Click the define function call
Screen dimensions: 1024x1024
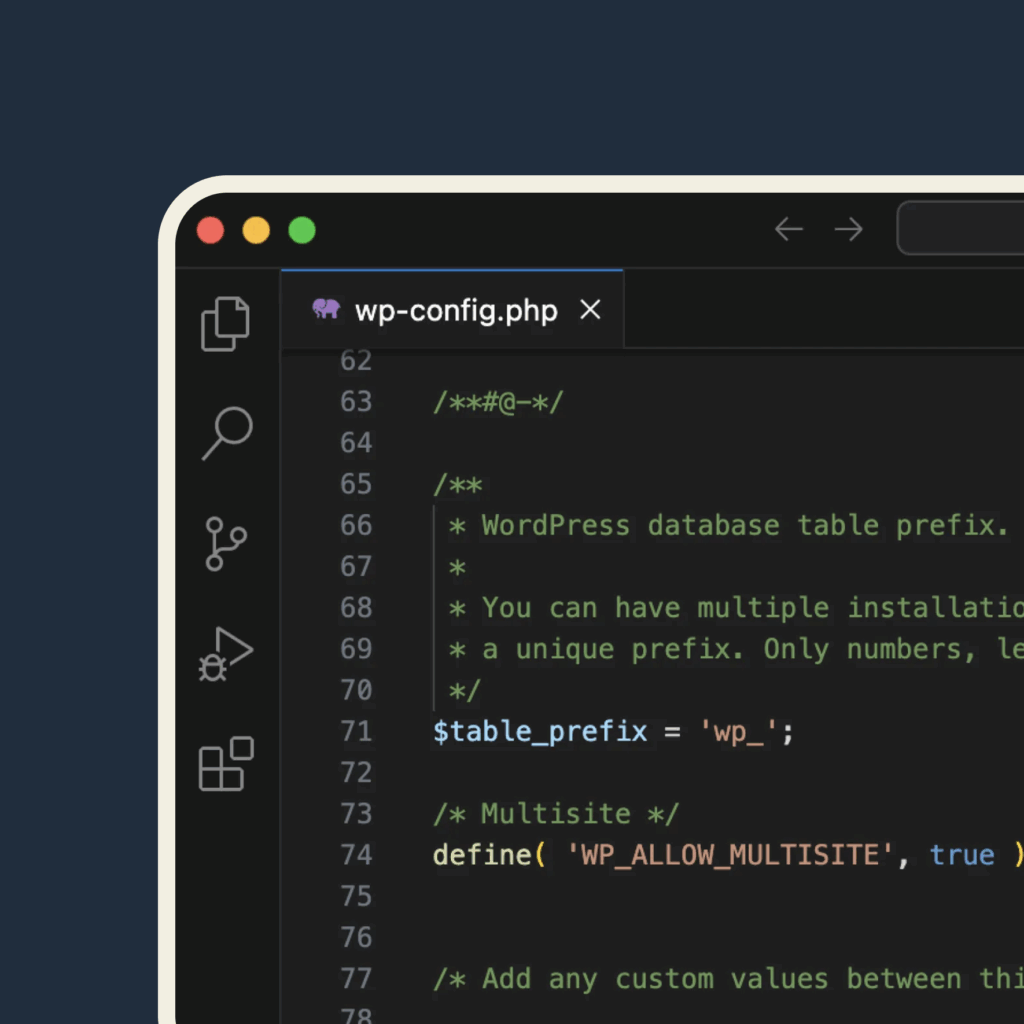point(482,855)
